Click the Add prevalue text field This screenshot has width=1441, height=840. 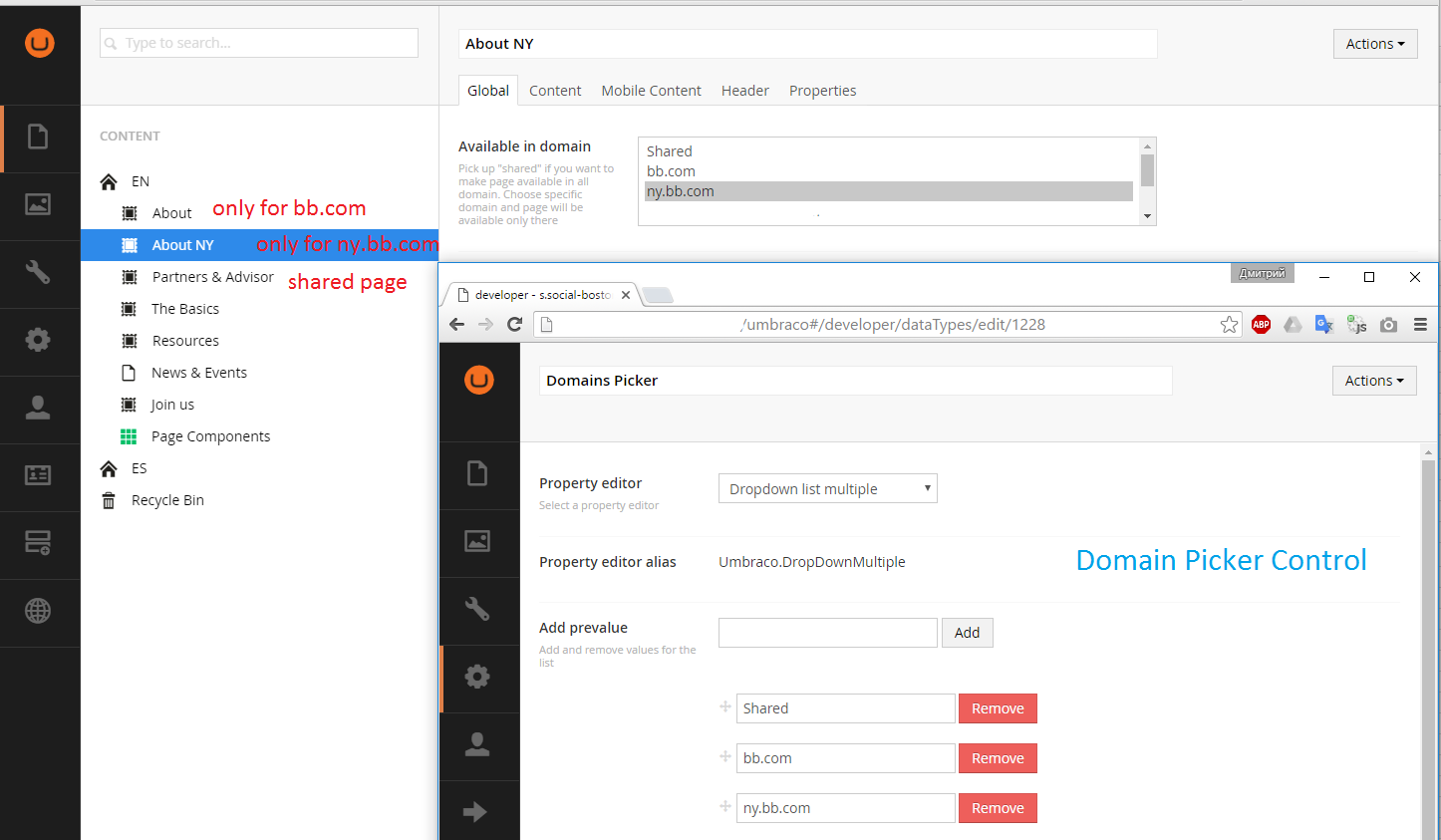(828, 633)
